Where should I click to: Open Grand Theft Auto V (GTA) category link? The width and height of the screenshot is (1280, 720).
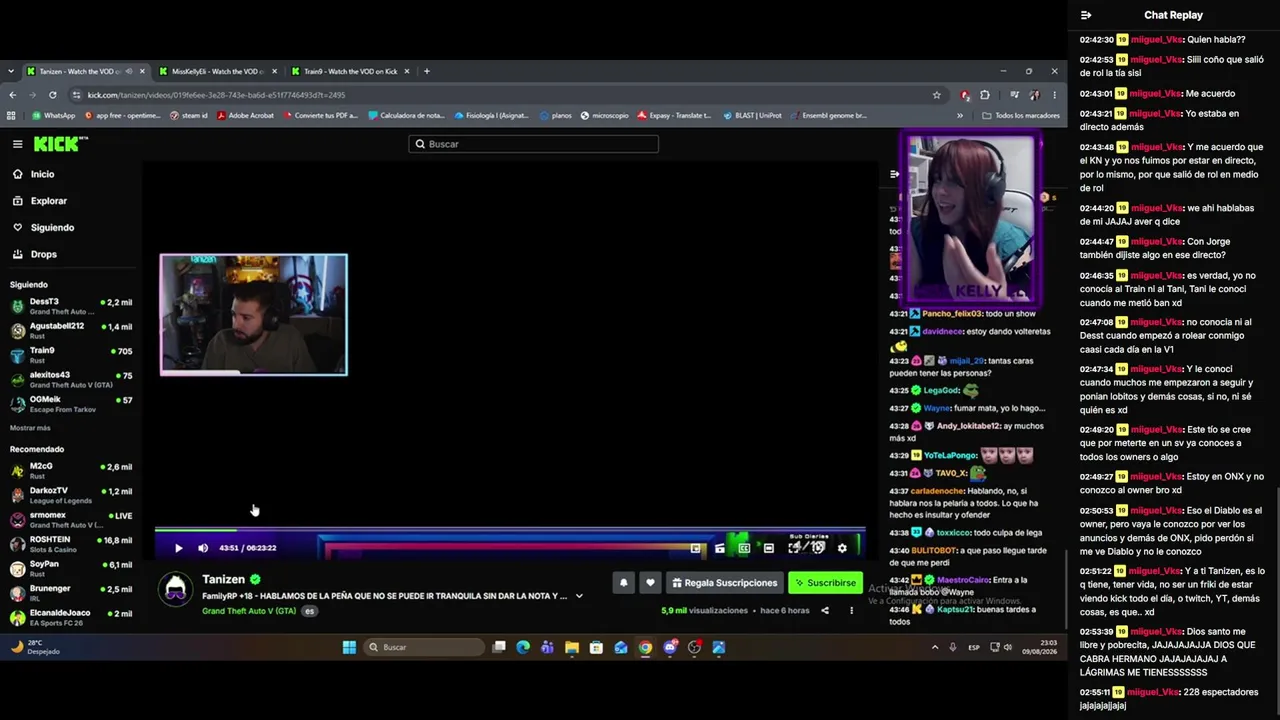pos(249,610)
